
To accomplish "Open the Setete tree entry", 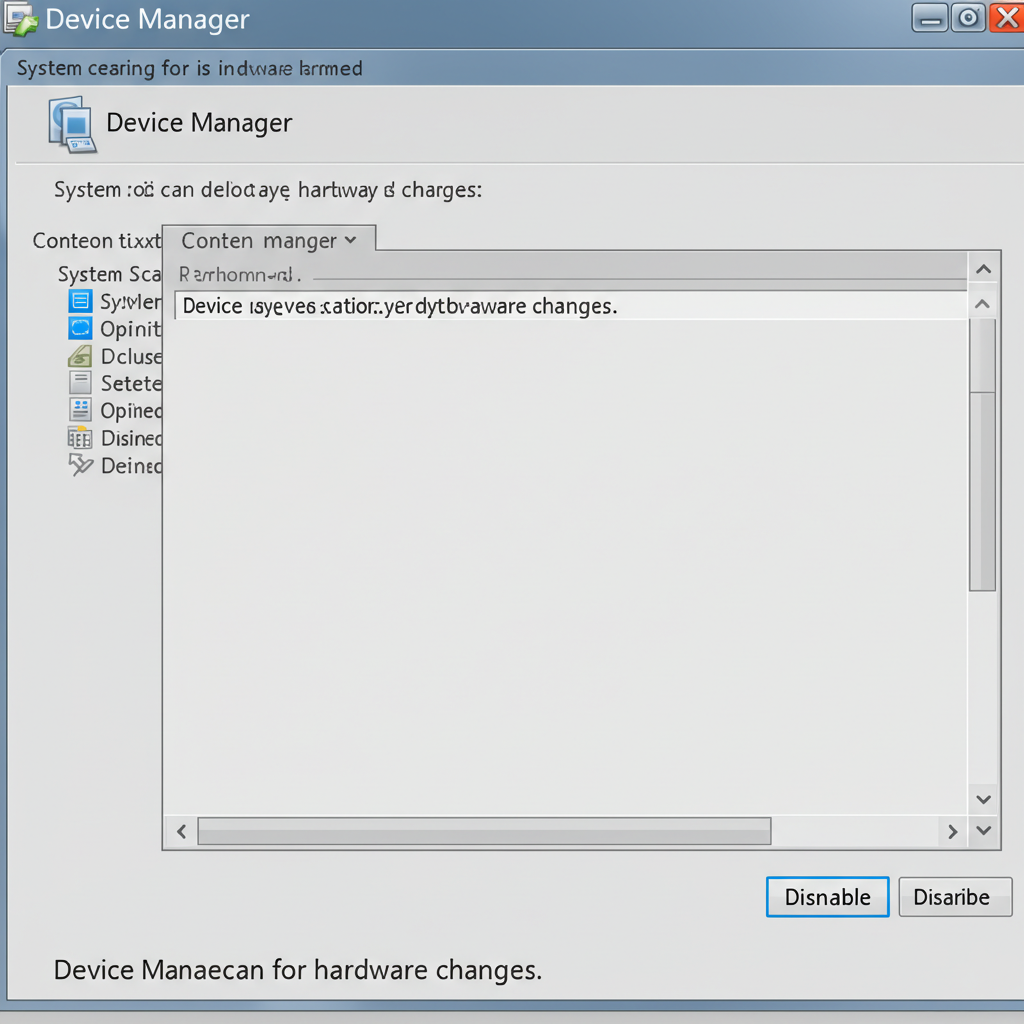I will click(x=131, y=383).
